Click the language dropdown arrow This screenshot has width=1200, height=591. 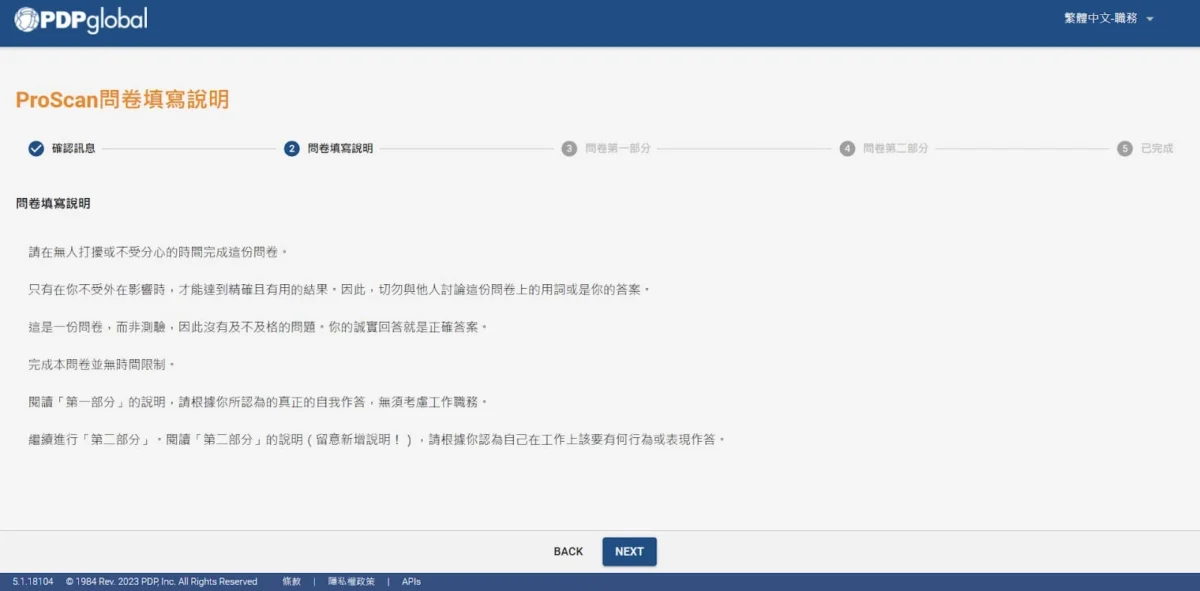tap(1149, 19)
